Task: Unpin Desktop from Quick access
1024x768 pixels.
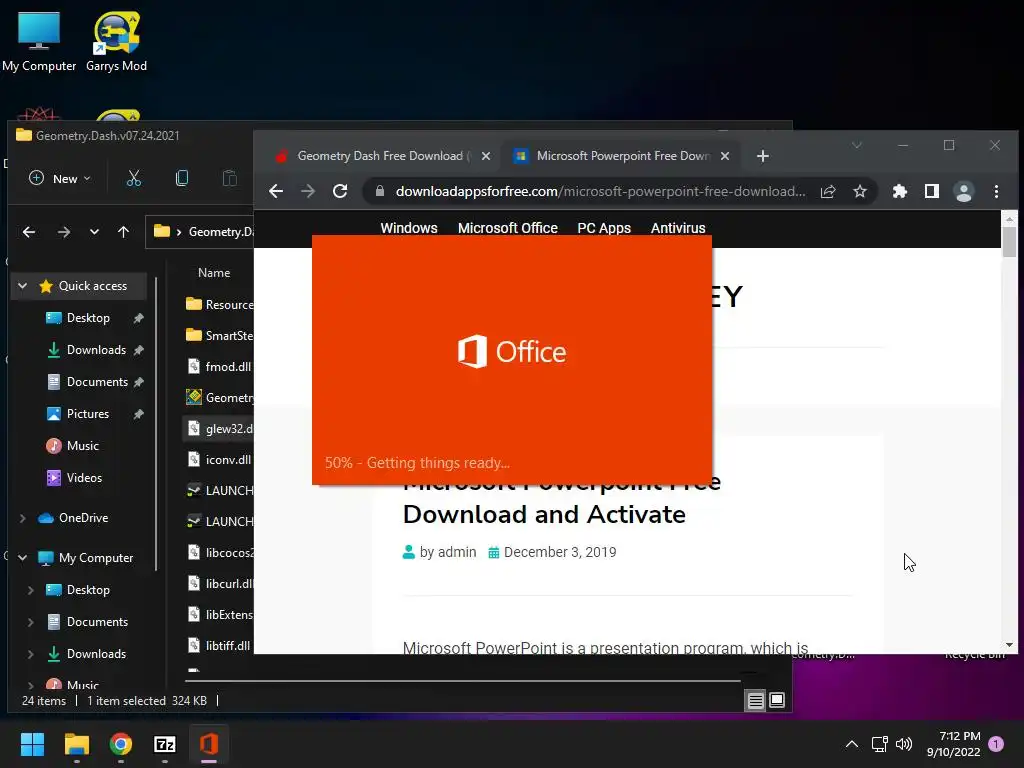Action: [x=138, y=318]
